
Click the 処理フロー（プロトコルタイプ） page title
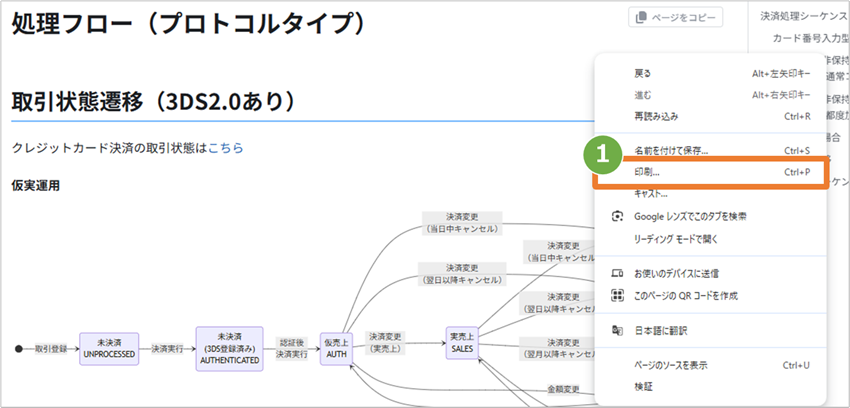click(187, 23)
